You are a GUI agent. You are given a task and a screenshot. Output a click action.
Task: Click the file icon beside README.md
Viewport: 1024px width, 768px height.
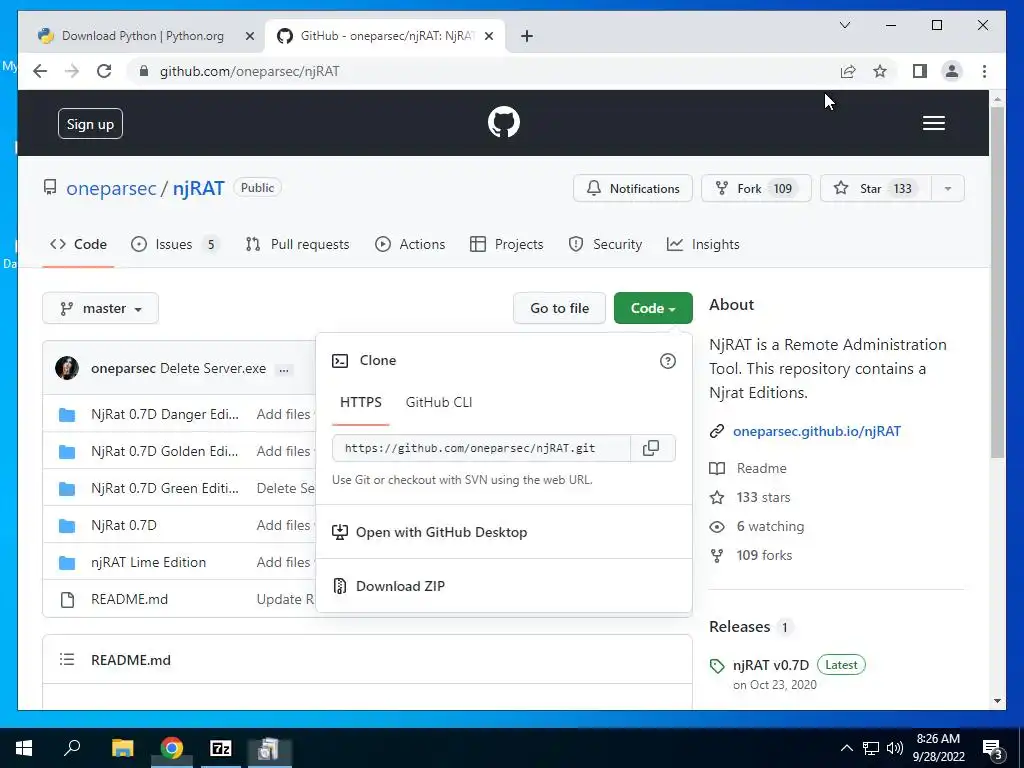click(67, 600)
